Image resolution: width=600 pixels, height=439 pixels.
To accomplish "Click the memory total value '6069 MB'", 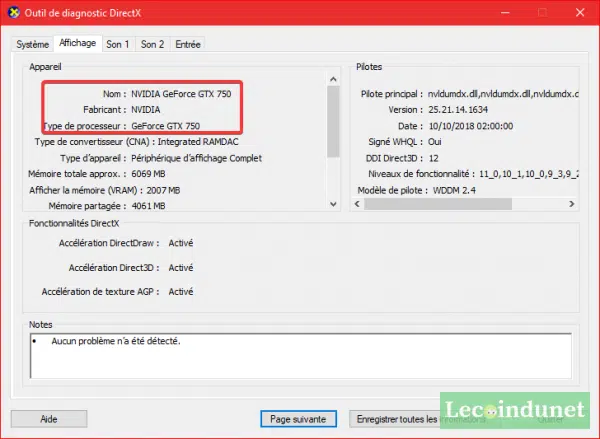I will (148, 174).
